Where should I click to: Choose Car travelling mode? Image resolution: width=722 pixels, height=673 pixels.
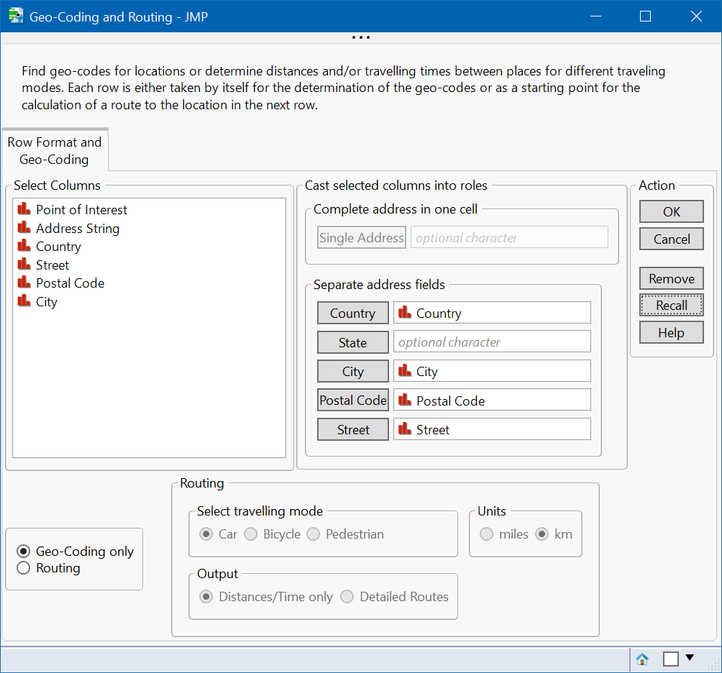(206, 534)
